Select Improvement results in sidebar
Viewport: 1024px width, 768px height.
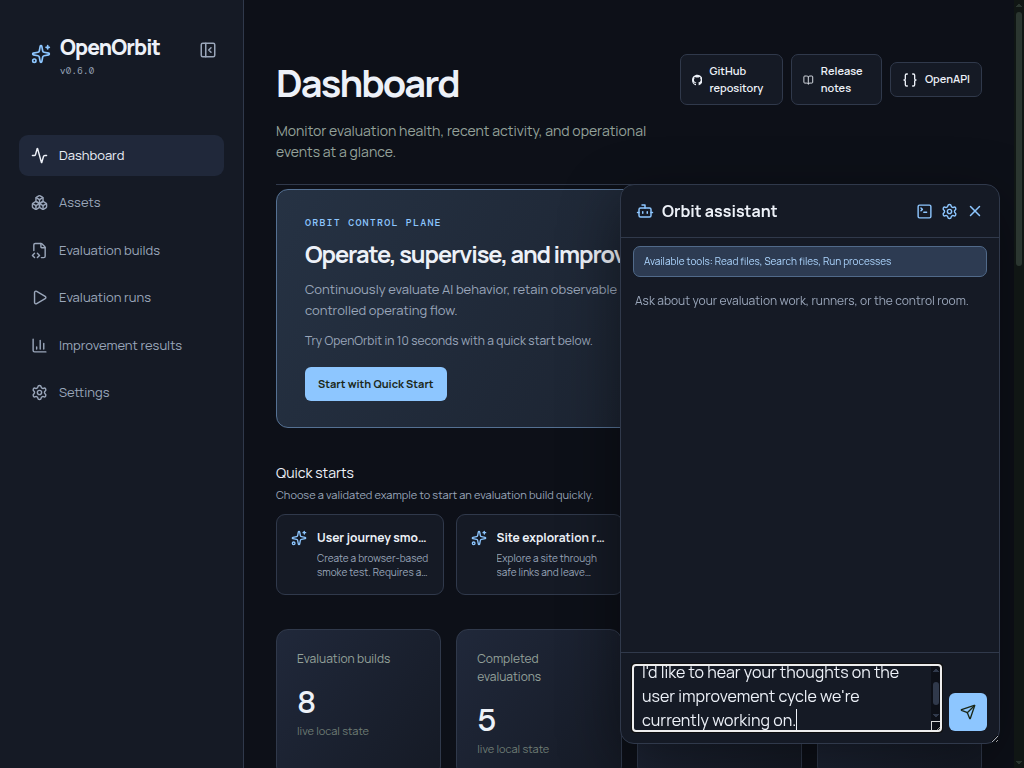(121, 345)
